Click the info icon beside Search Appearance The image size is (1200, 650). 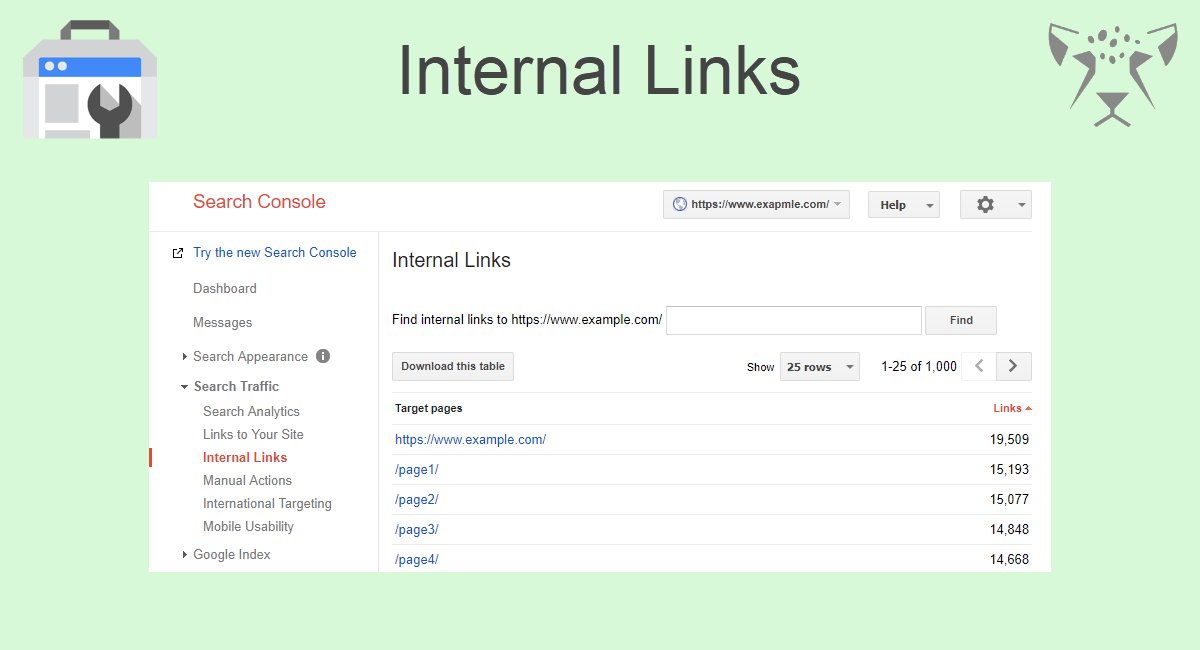pyautogui.click(x=323, y=356)
